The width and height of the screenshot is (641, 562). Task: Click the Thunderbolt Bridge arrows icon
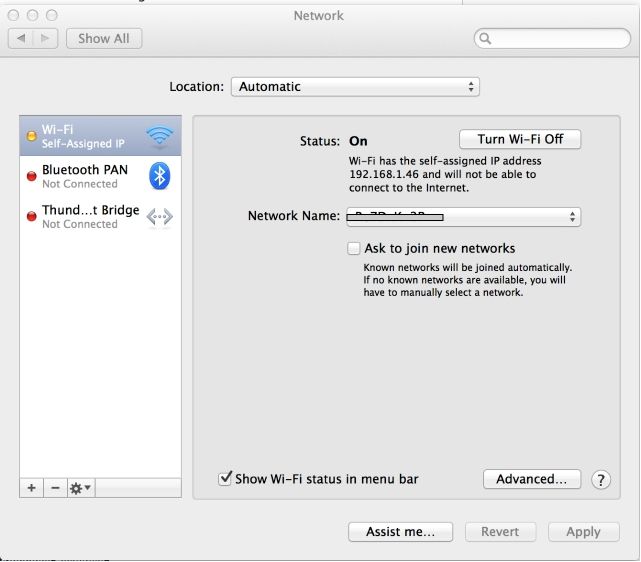[159, 216]
